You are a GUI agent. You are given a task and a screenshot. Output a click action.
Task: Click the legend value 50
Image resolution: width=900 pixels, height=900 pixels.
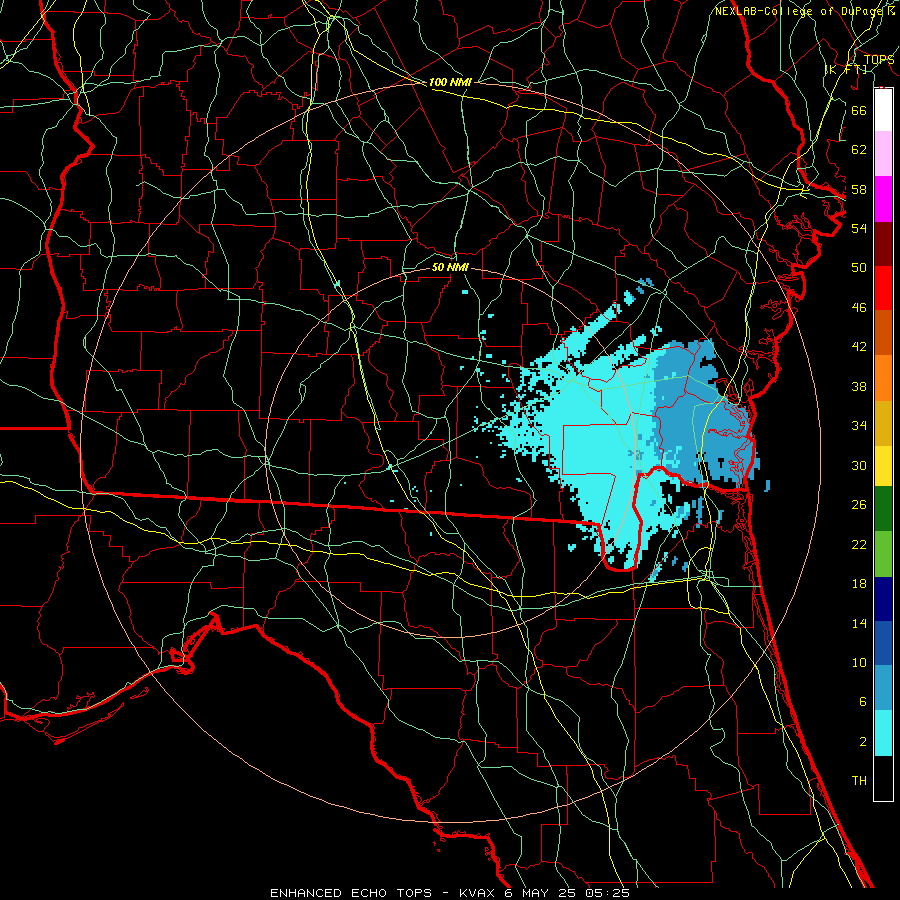[859, 268]
